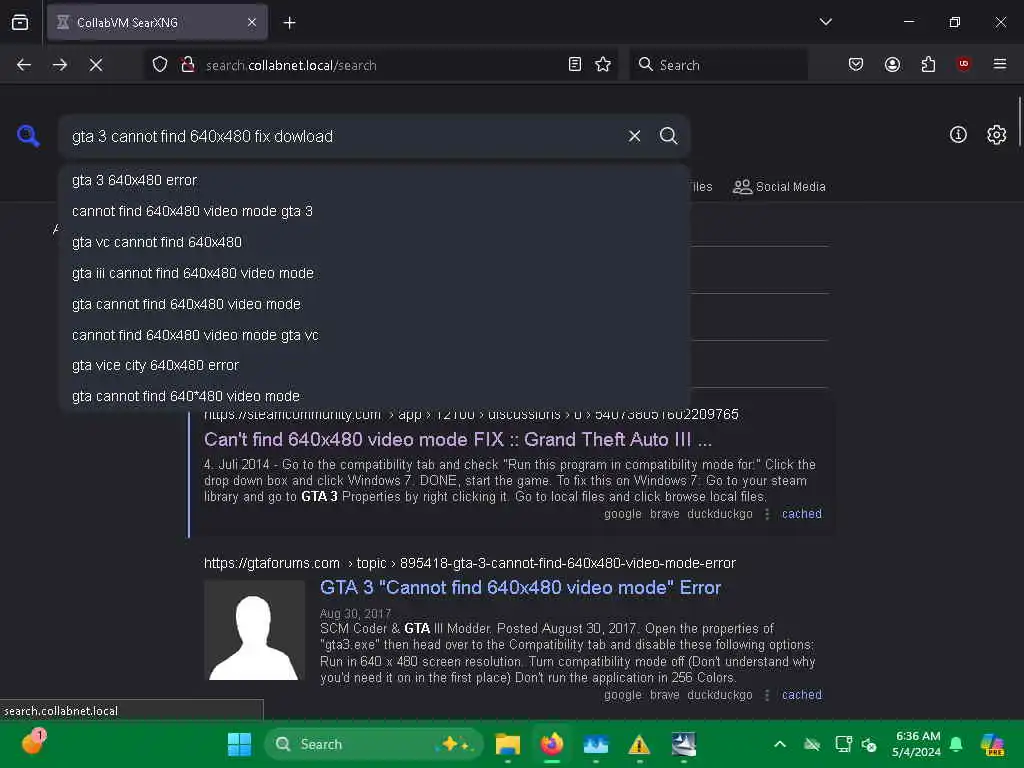Click the page vertical scrollbar
The width and height of the screenshot is (1024, 768).
1019,123
